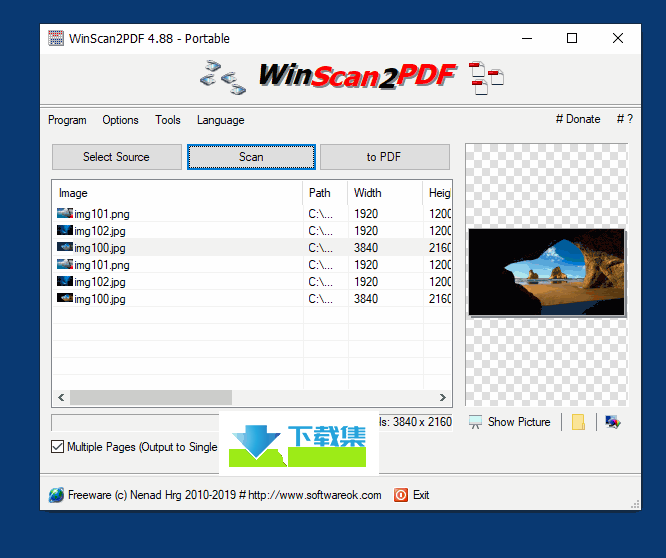Click the WinScan2PDF app icon in title bar

(x=56, y=38)
